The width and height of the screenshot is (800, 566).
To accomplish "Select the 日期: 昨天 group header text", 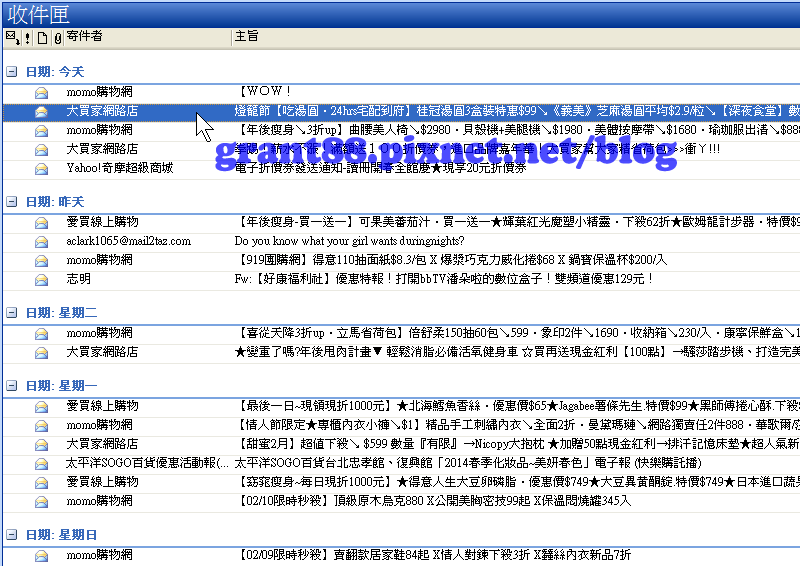I will coord(55,202).
